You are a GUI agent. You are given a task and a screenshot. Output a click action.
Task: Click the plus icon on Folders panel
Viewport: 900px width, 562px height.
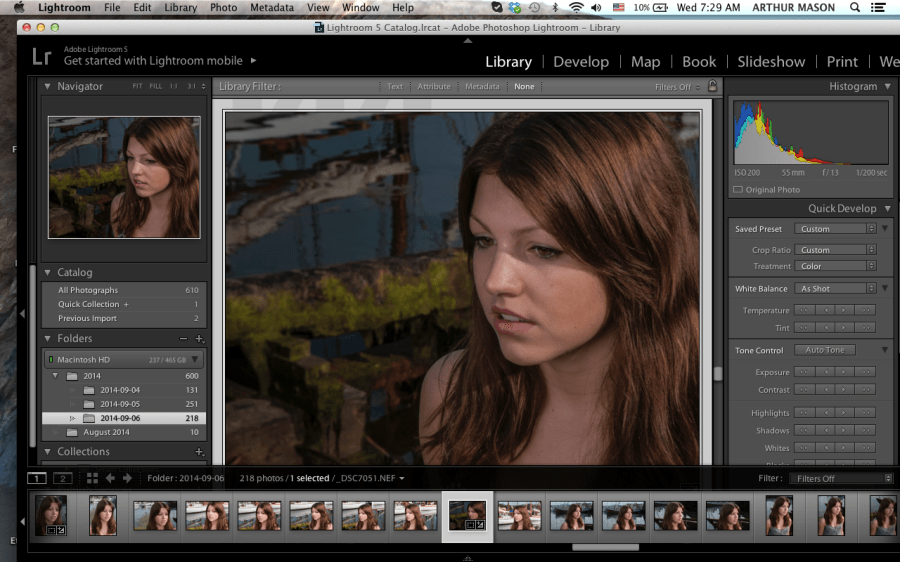[x=199, y=339]
